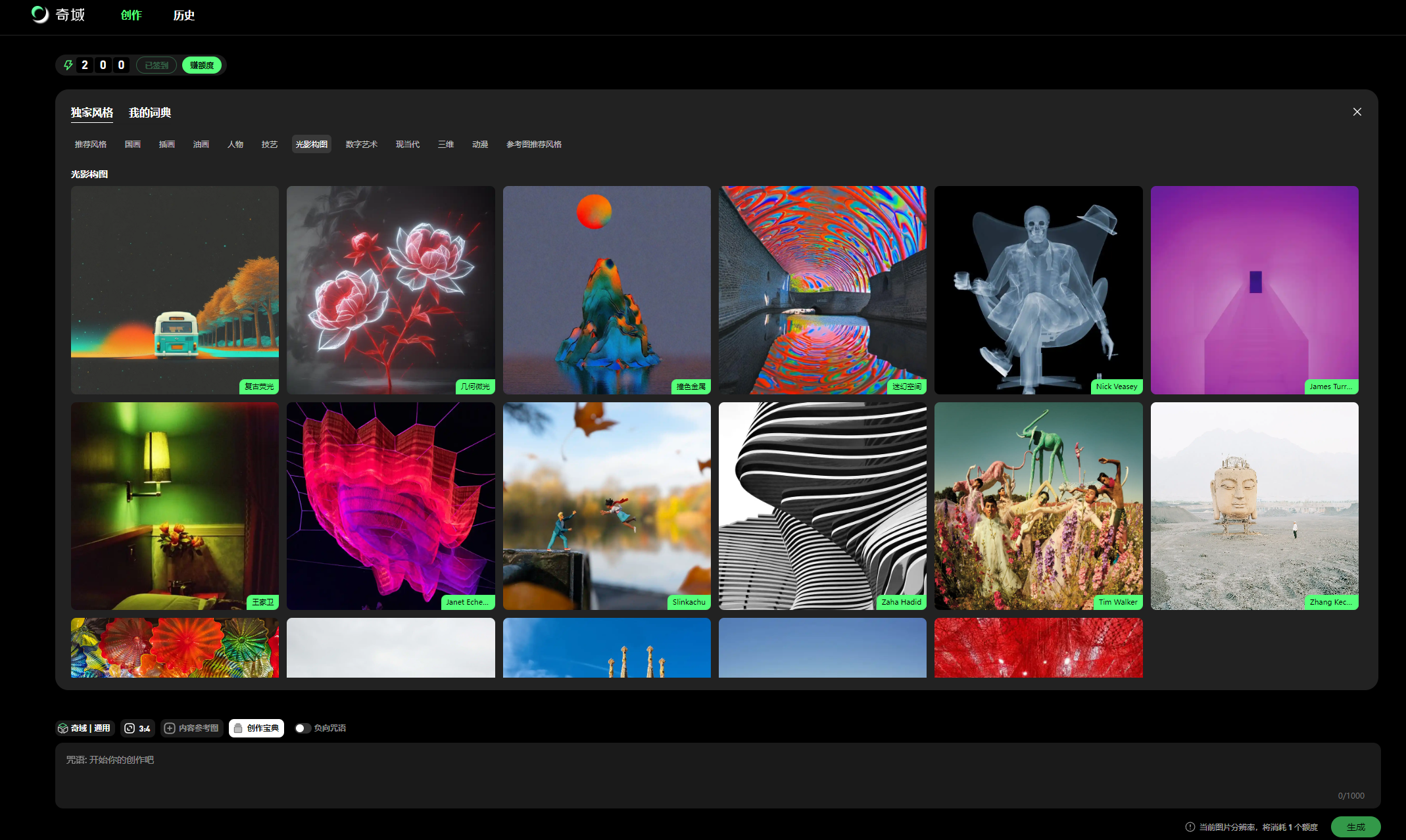Click the 已签到 check-in button
This screenshot has height=840, width=1406.
(157, 65)
